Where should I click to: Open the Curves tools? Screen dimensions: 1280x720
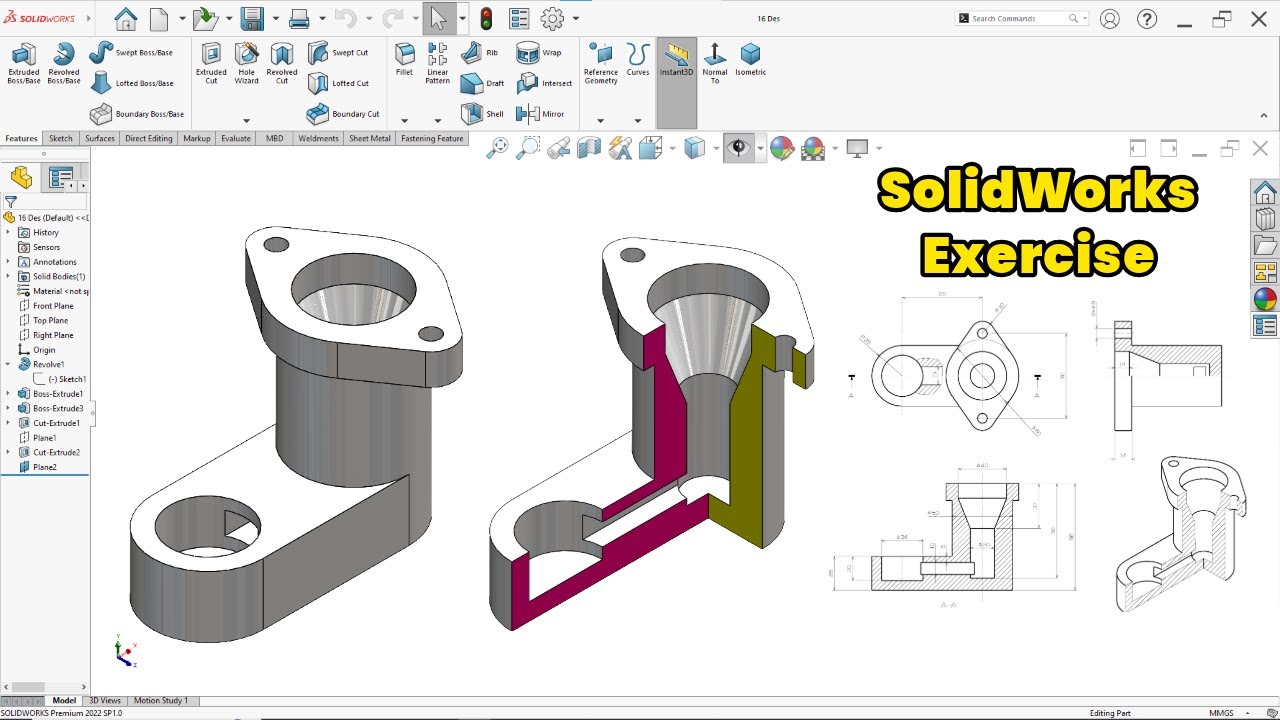638,60
